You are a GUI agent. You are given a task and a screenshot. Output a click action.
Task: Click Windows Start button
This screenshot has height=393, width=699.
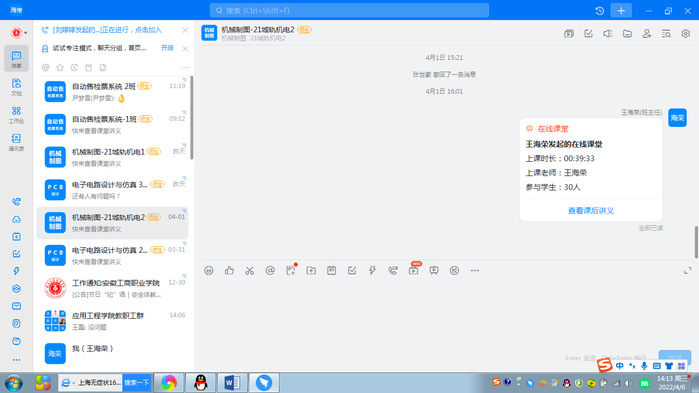13,383
